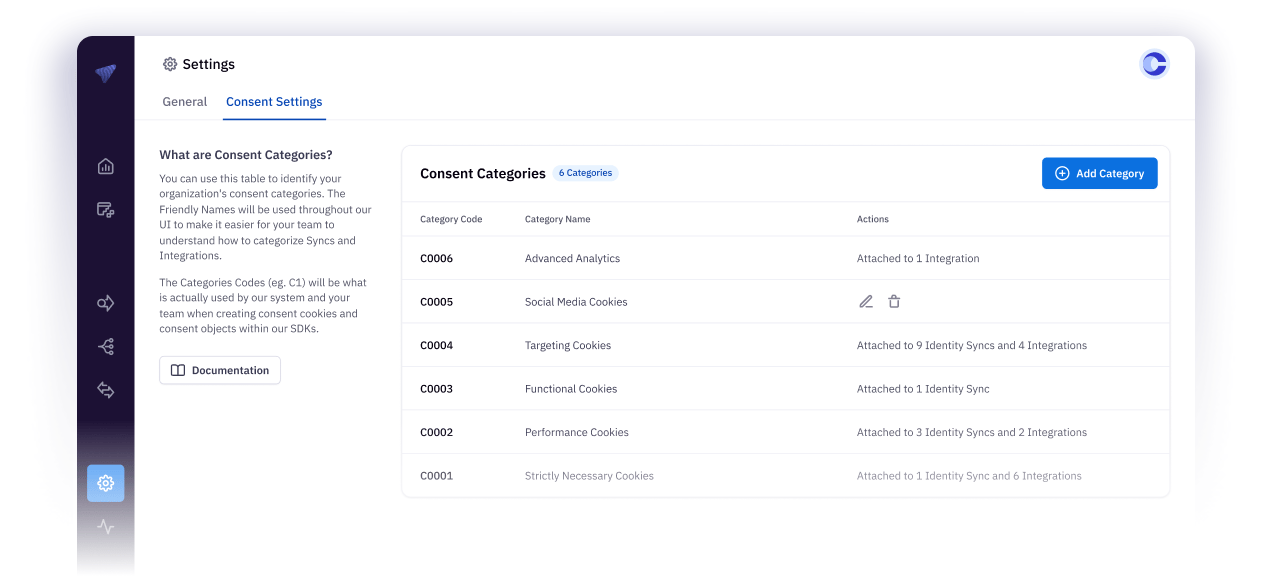Open the user avatar in top right
Screen dimensions: 1280x576
[x=1154, y=64]
